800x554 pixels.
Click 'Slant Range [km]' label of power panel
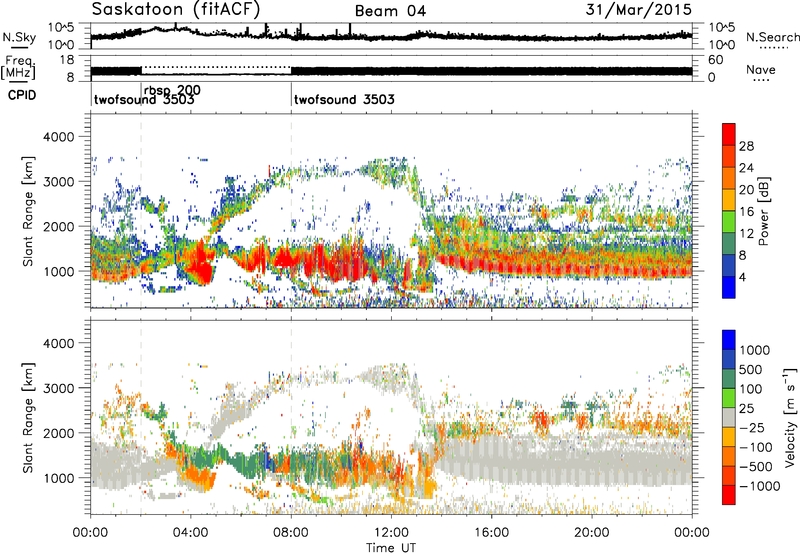[x=28, y=211]
